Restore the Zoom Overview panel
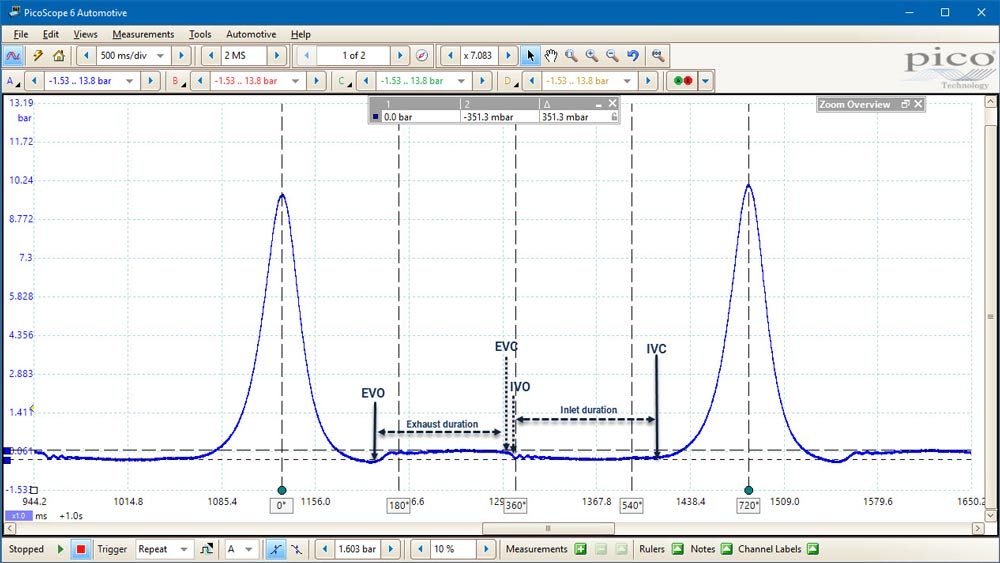This screenshot has height=563, width=1000. tap(905, 104)
